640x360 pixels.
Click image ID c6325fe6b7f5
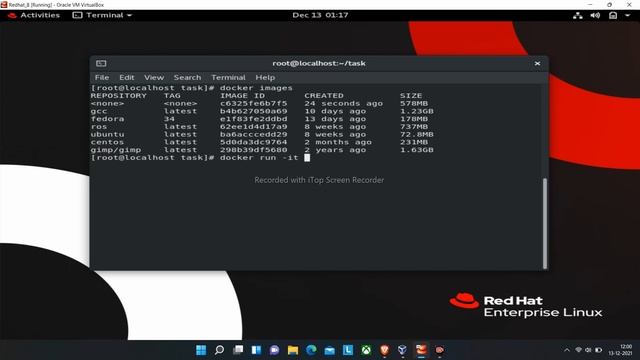253,103
